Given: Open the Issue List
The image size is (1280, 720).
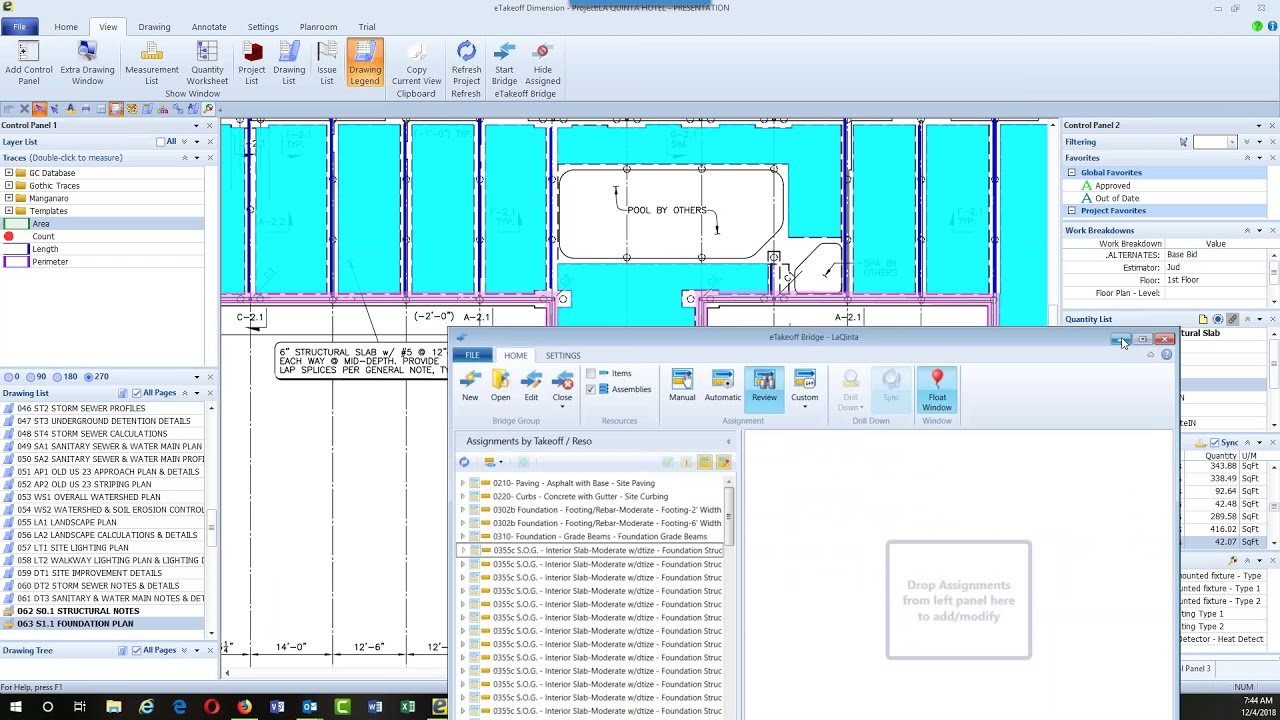Looking at the screenshot, I should [327, 63].
